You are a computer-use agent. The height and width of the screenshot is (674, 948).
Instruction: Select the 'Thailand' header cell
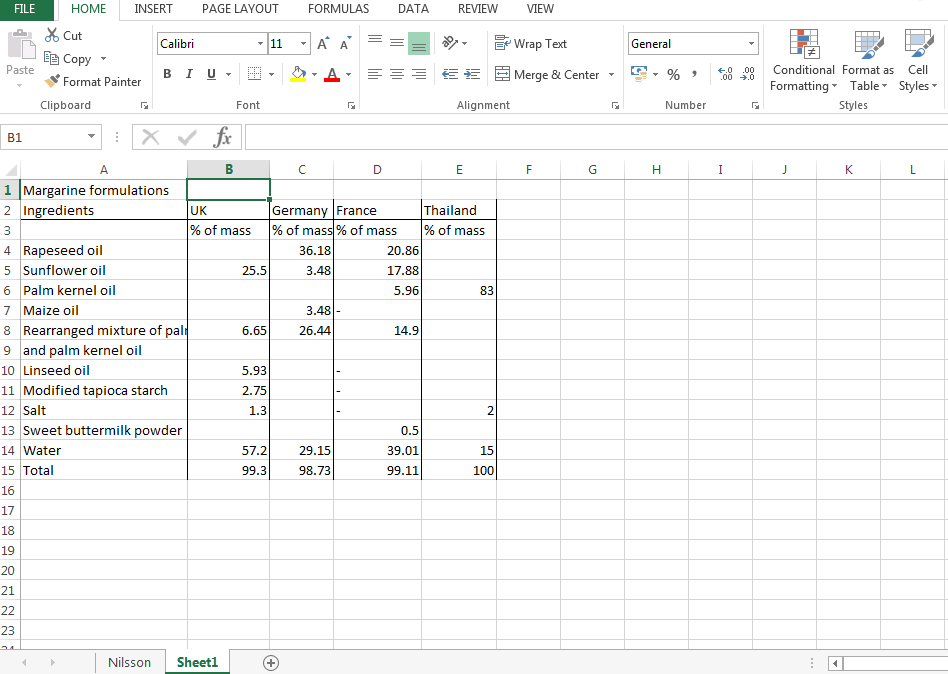(x=459, y=210)
